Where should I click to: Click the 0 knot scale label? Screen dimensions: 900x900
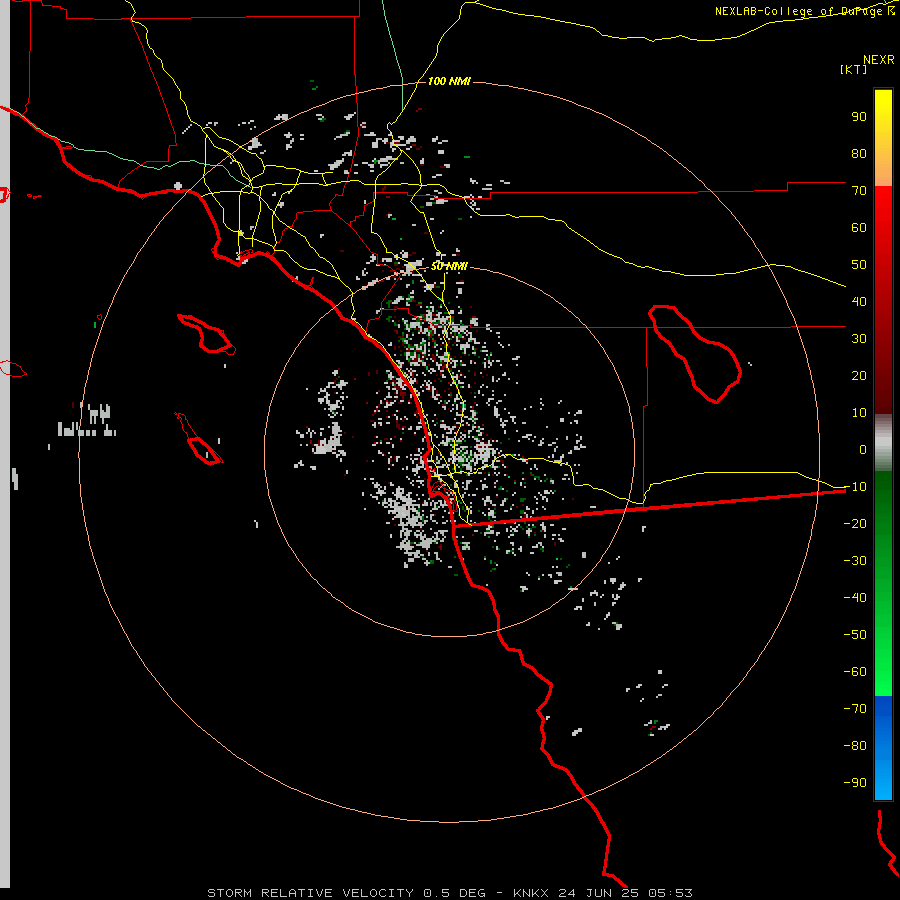863,450
